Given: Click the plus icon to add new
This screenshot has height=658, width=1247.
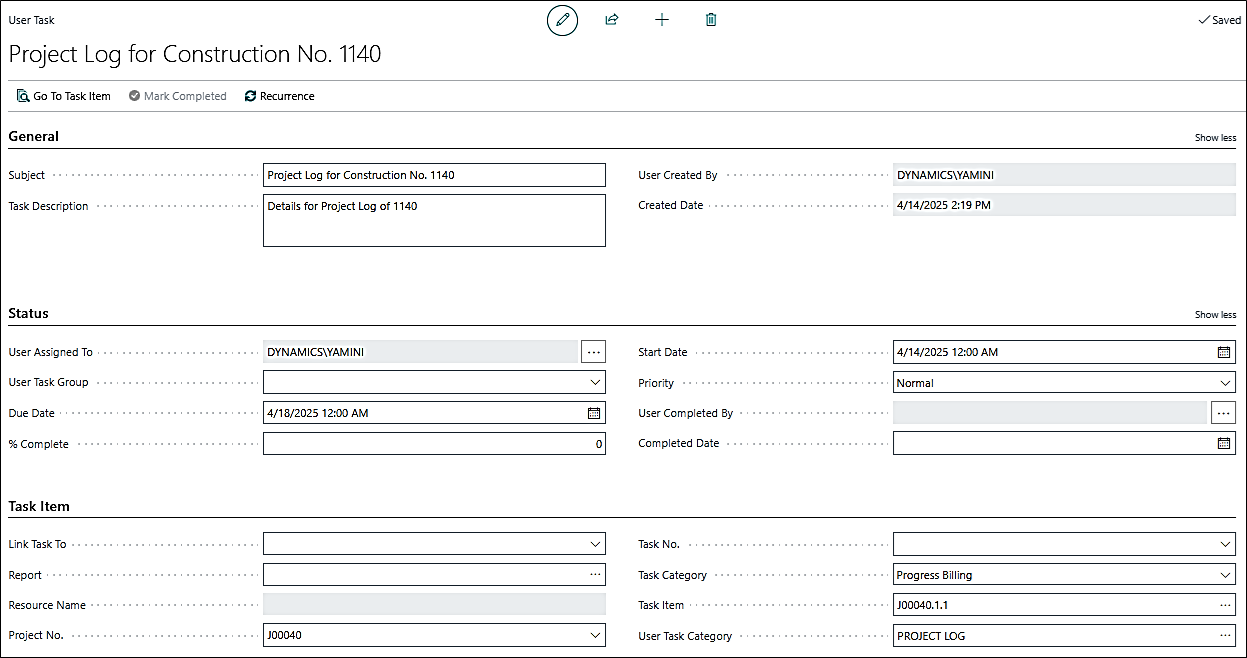Looking at the screenshot, I should [x=662, y=20].
